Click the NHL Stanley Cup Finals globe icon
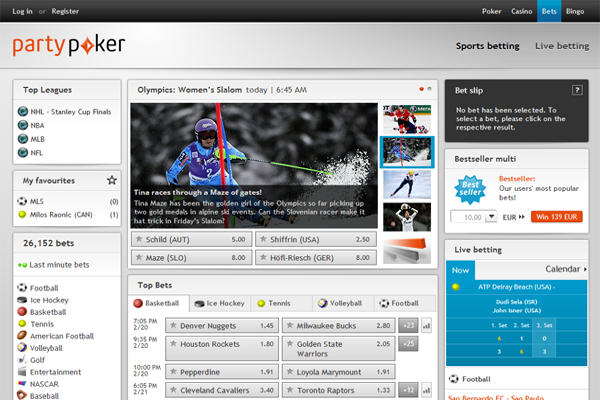600x400 pixels. pos(23,111)
